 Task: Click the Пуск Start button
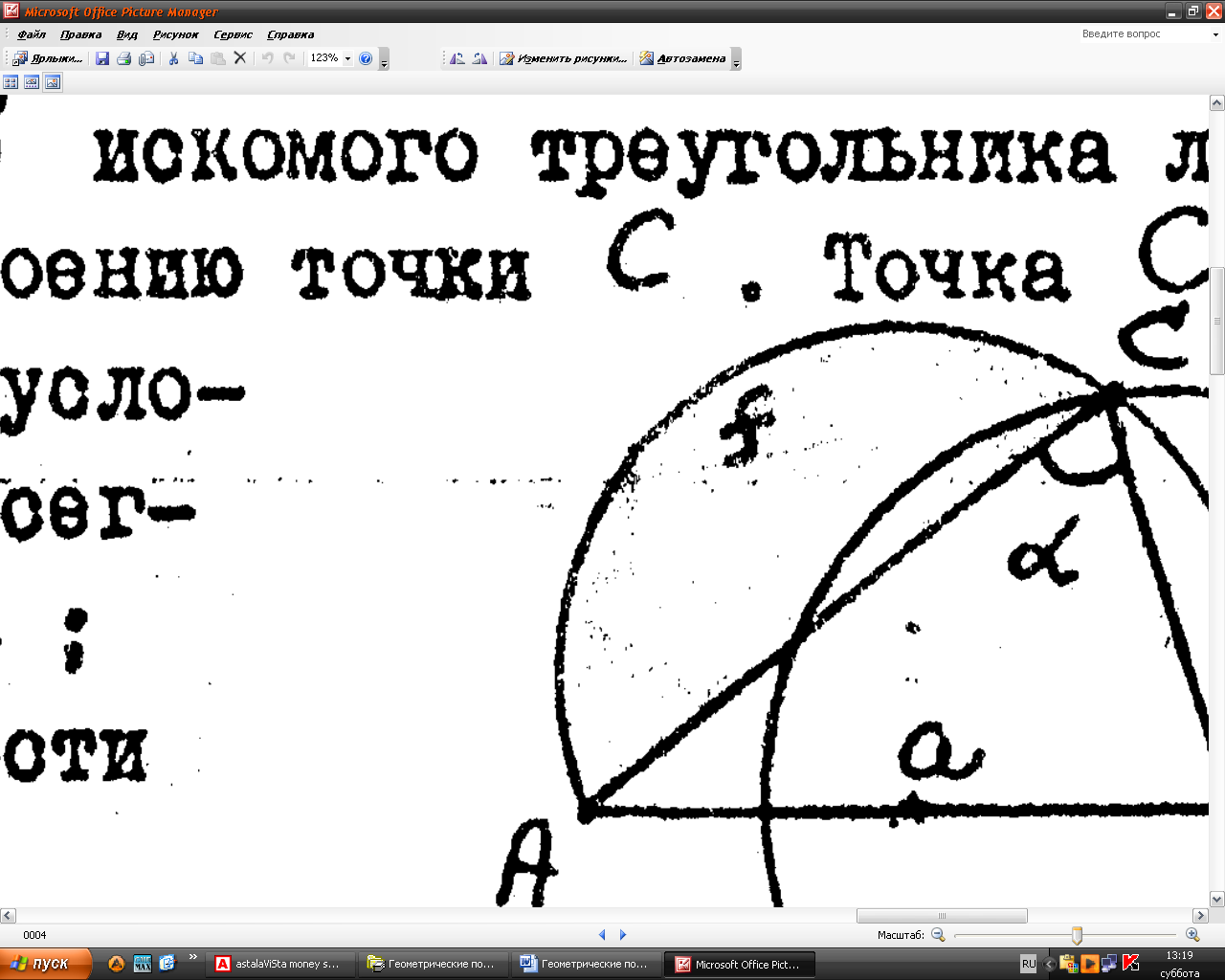click(x=46, y=964)
